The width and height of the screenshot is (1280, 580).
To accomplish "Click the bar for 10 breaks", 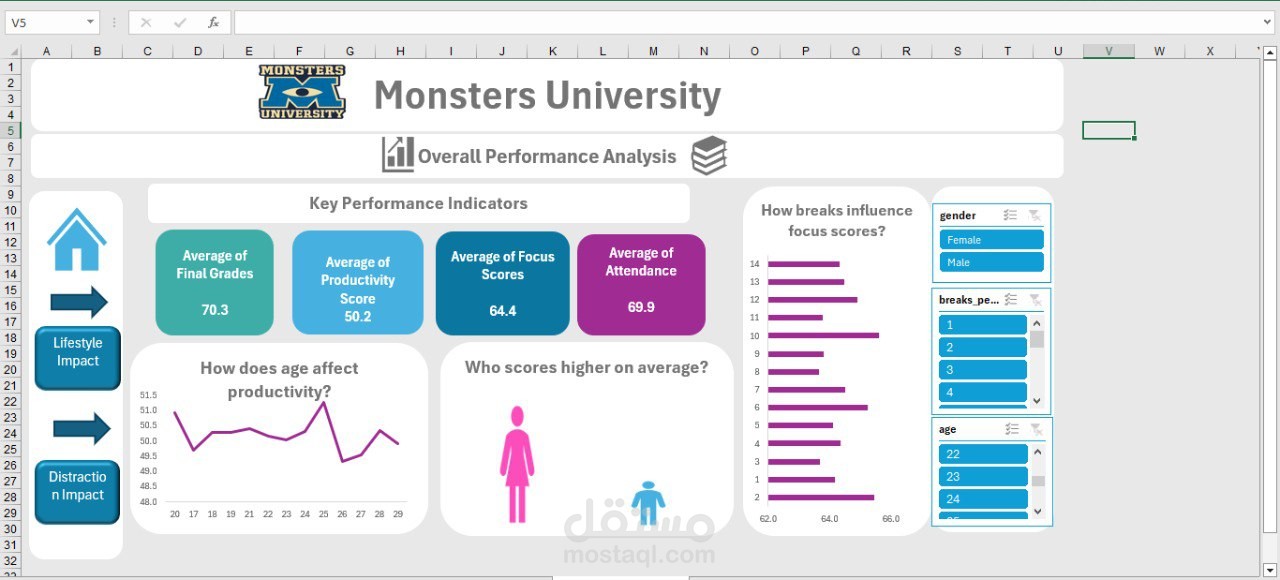I will coord(824,335).
